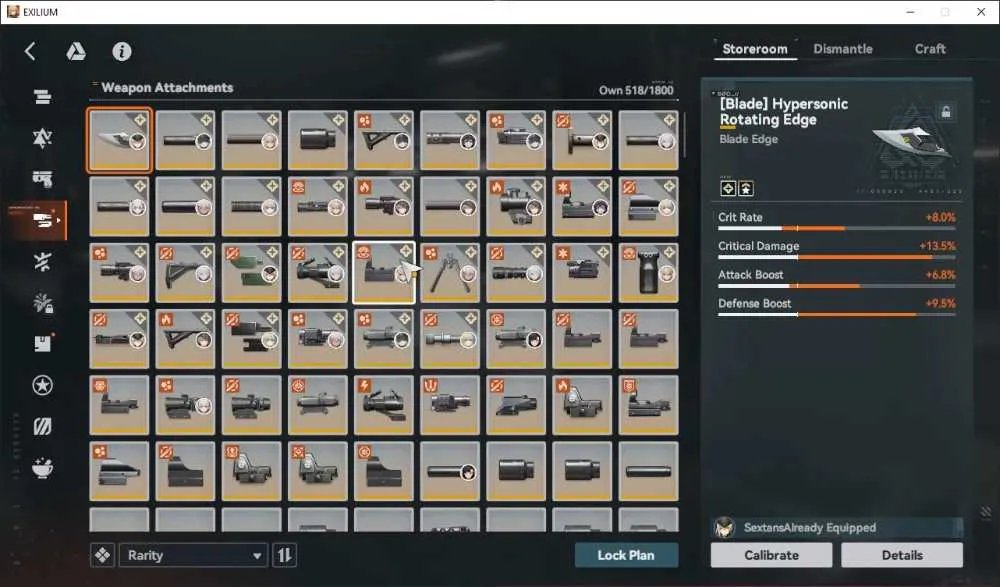Switch to the Dismantle tab
The height and width of the screenshot is (587, 1000).
842,49
